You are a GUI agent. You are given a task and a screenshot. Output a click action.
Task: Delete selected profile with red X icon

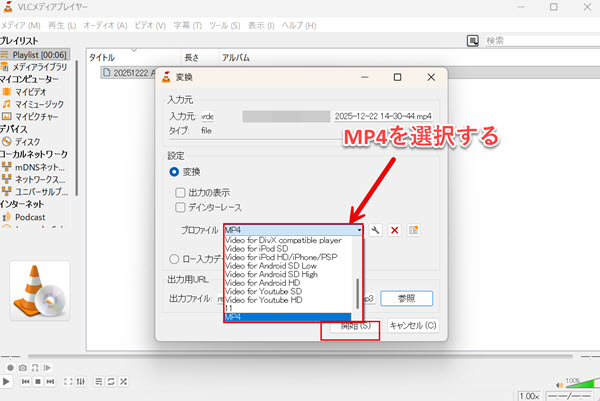(x=395, y=230)
